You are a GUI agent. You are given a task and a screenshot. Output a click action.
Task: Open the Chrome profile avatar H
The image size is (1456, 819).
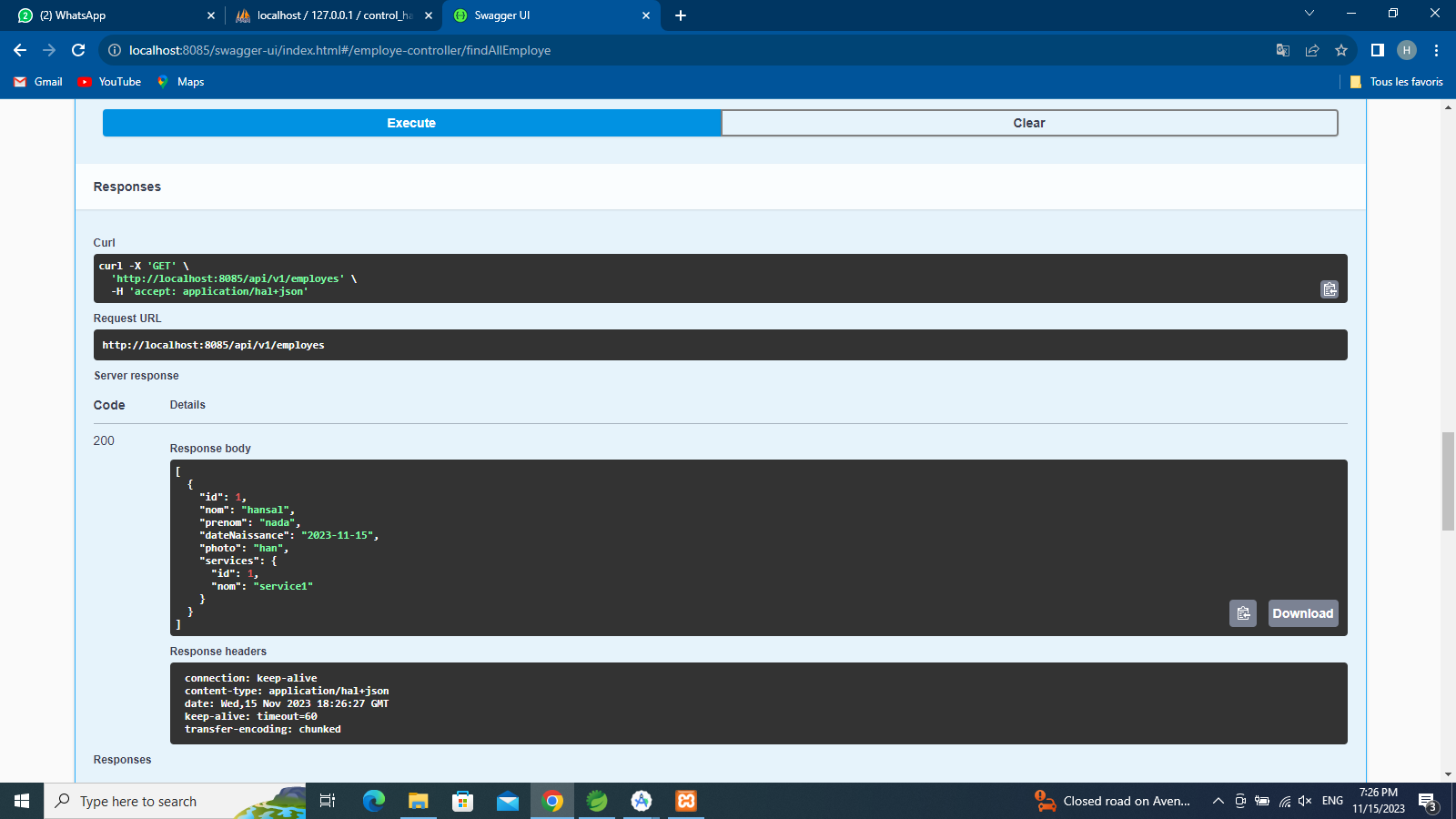click(1406, 50)
